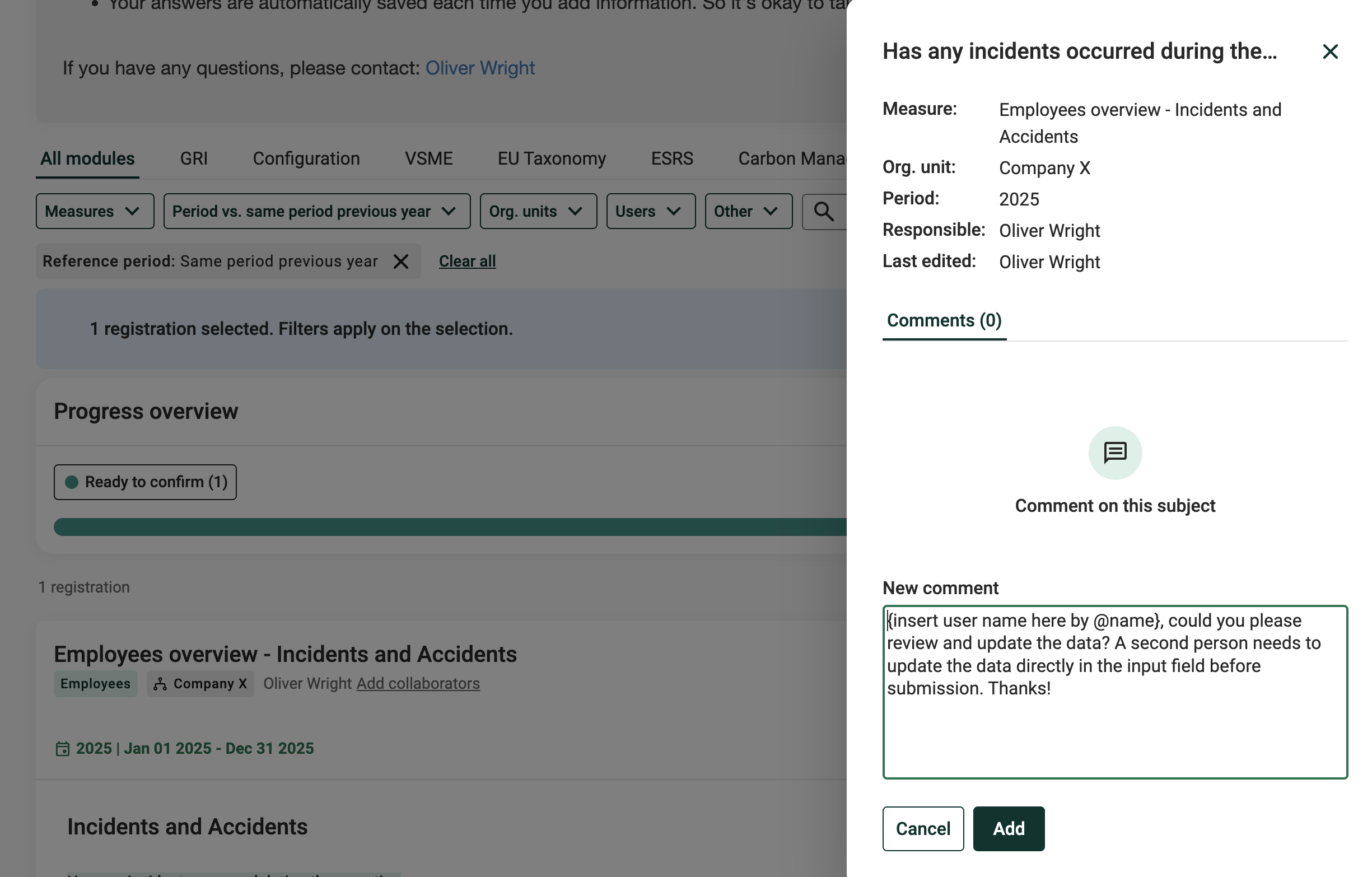The image size is (1372, 877).
Task: Click the Add comment button
Action: (1008, 829)
